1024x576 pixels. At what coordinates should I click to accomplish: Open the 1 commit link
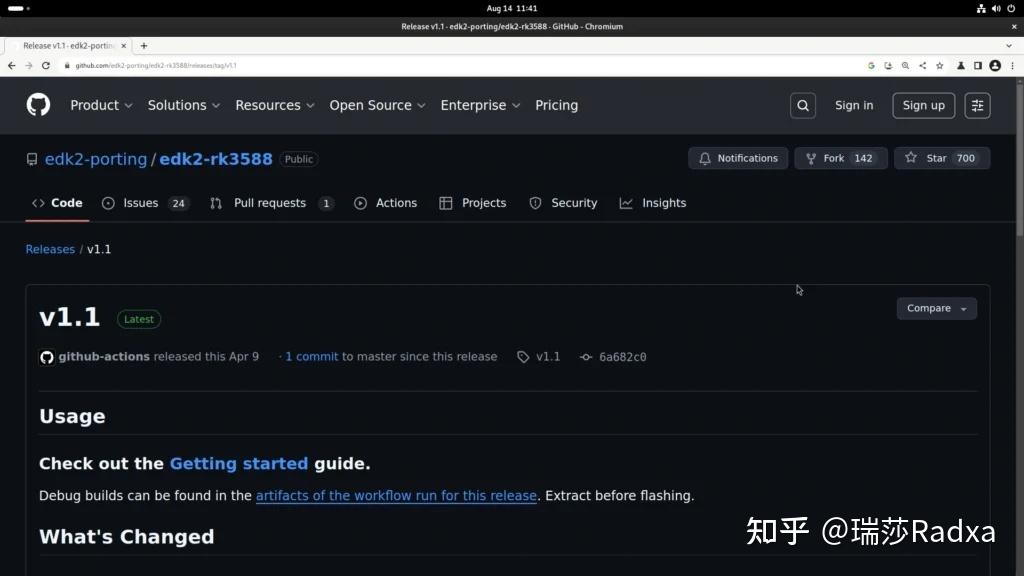(x=312, y=357)
